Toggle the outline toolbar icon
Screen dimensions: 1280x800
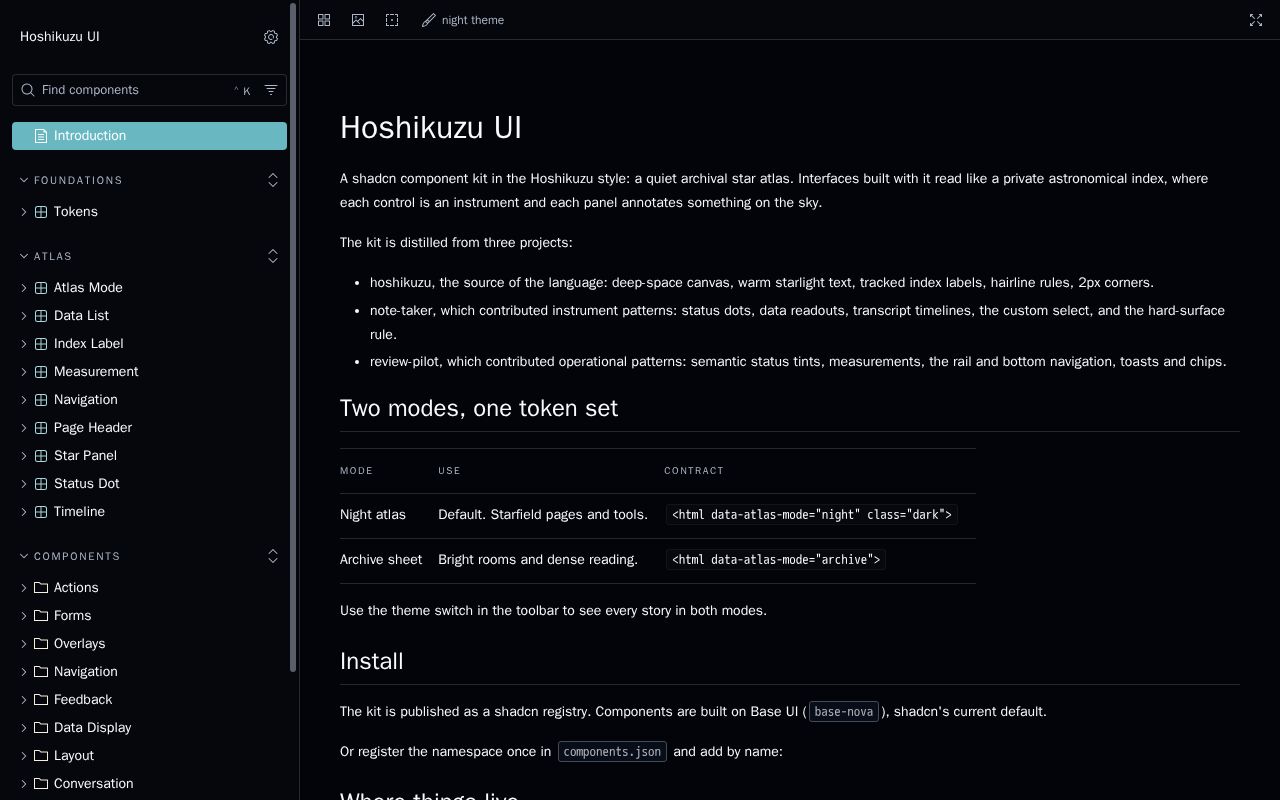(392, 20)
